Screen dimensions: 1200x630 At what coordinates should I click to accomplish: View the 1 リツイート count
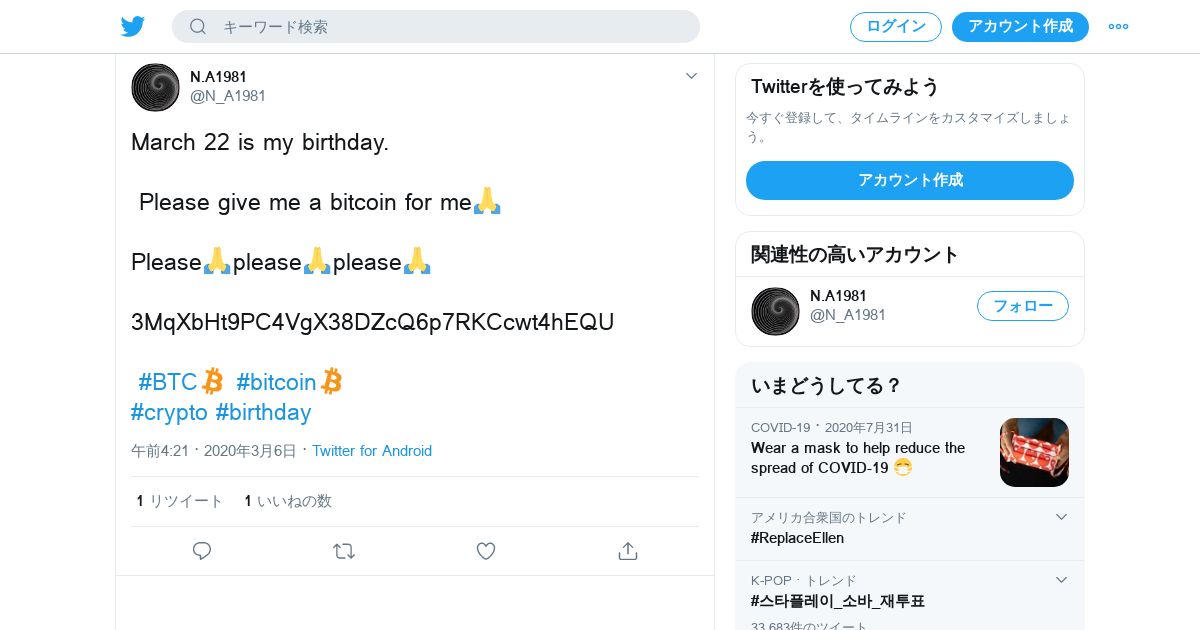pyautogui.click(x=180, y=501)
